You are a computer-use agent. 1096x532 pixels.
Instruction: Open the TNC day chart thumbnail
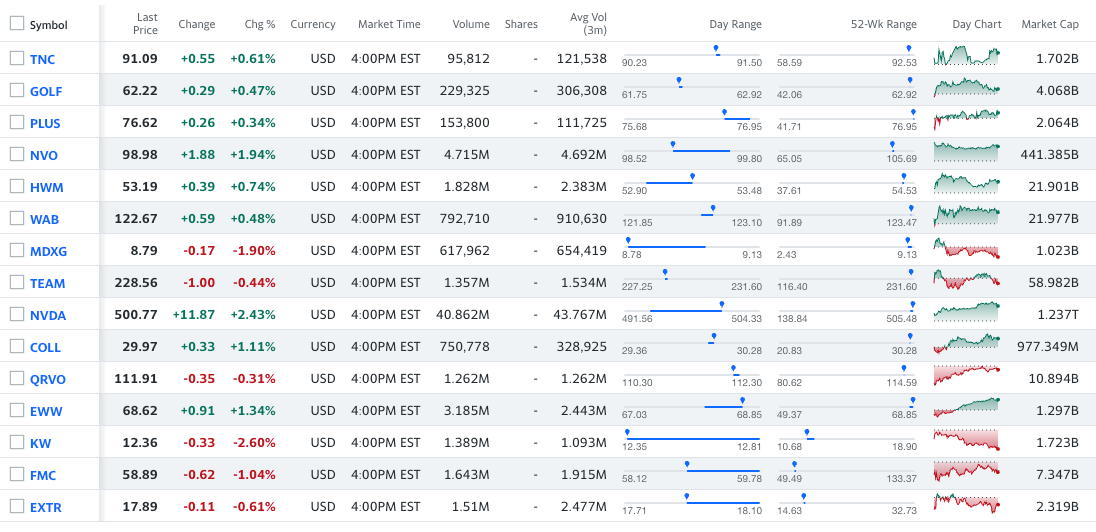967,56
